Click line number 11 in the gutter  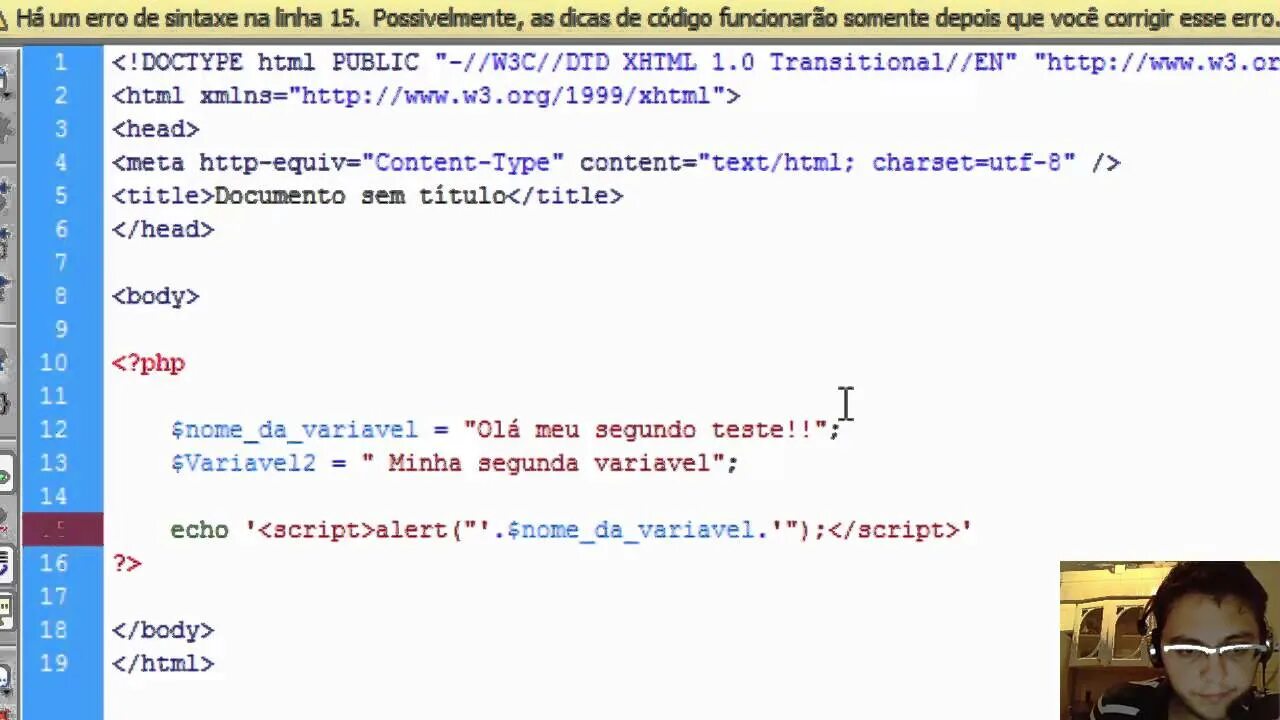[54, 396]
